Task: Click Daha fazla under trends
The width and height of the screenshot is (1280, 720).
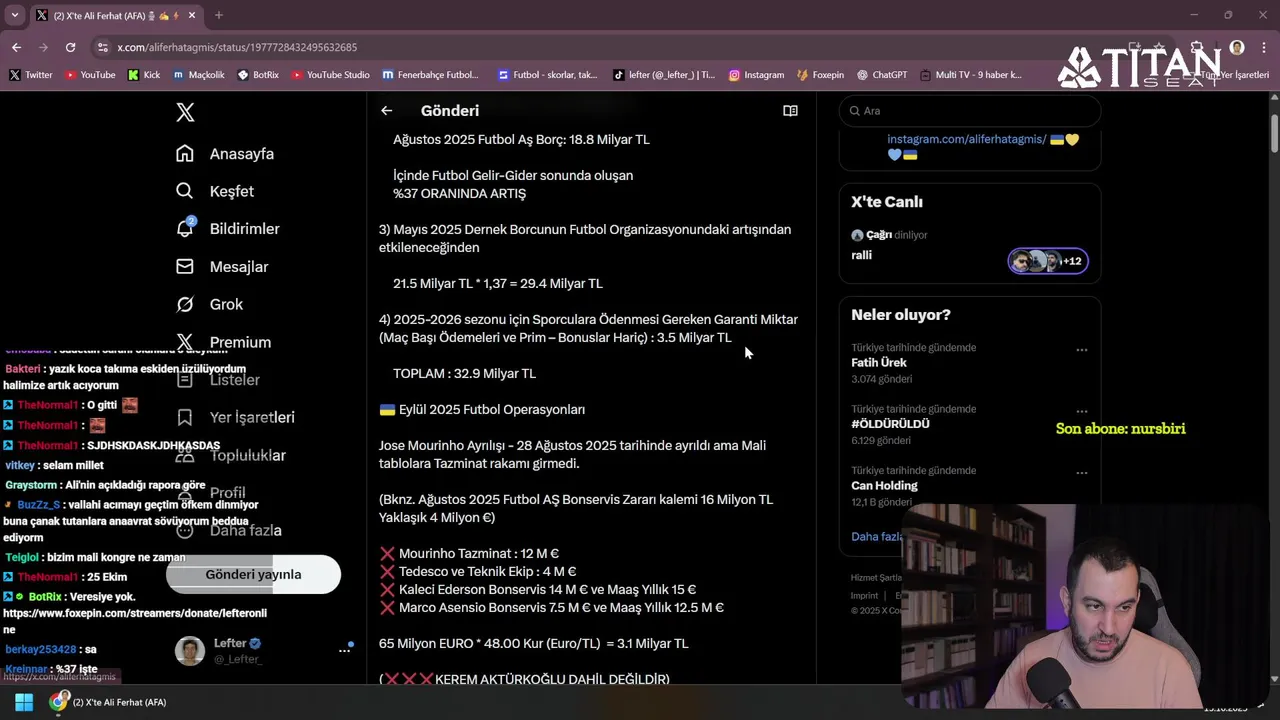Action: (x=877, y=537)
